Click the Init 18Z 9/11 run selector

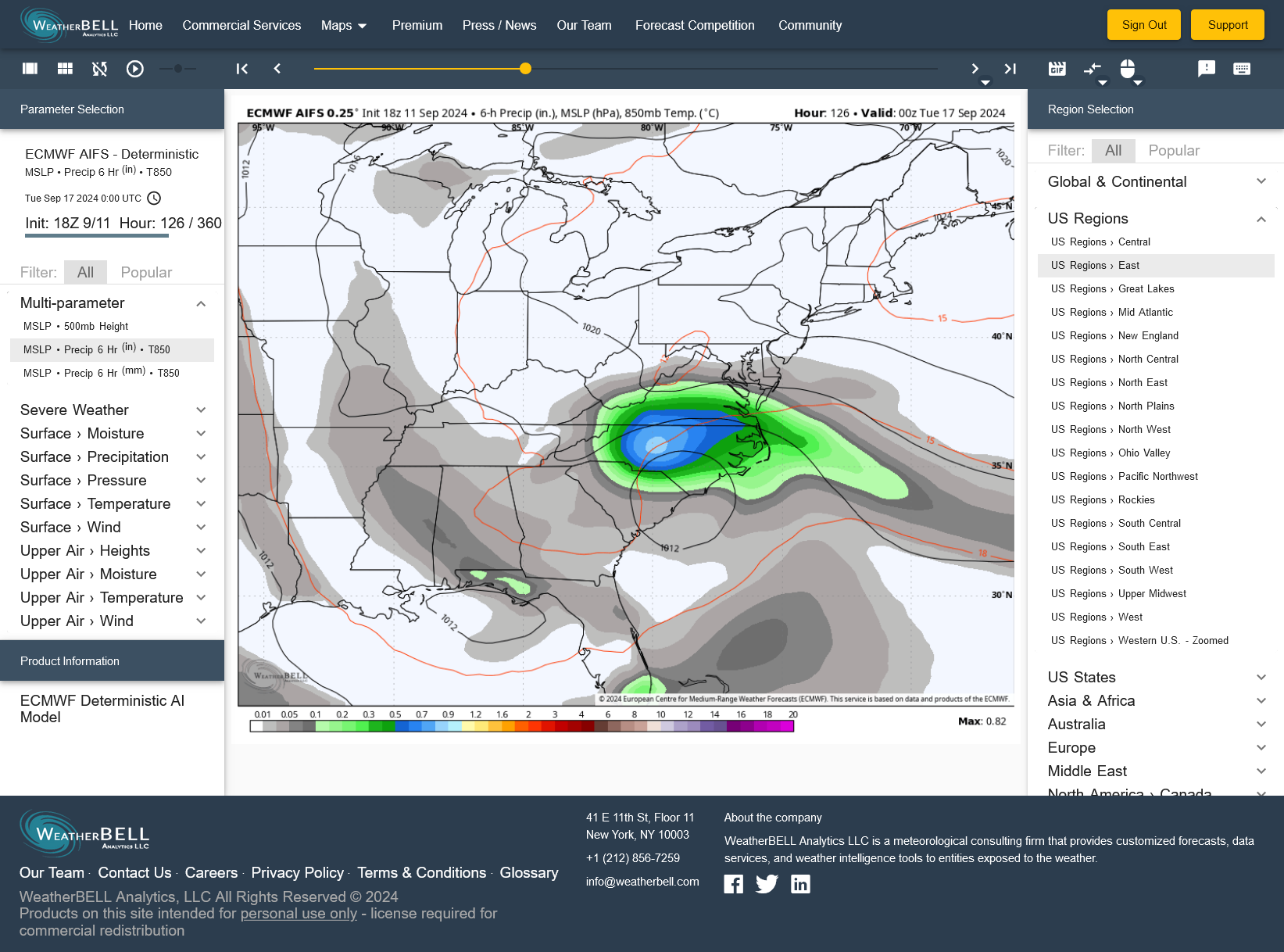pyautogui.click(x=68, y=224)
